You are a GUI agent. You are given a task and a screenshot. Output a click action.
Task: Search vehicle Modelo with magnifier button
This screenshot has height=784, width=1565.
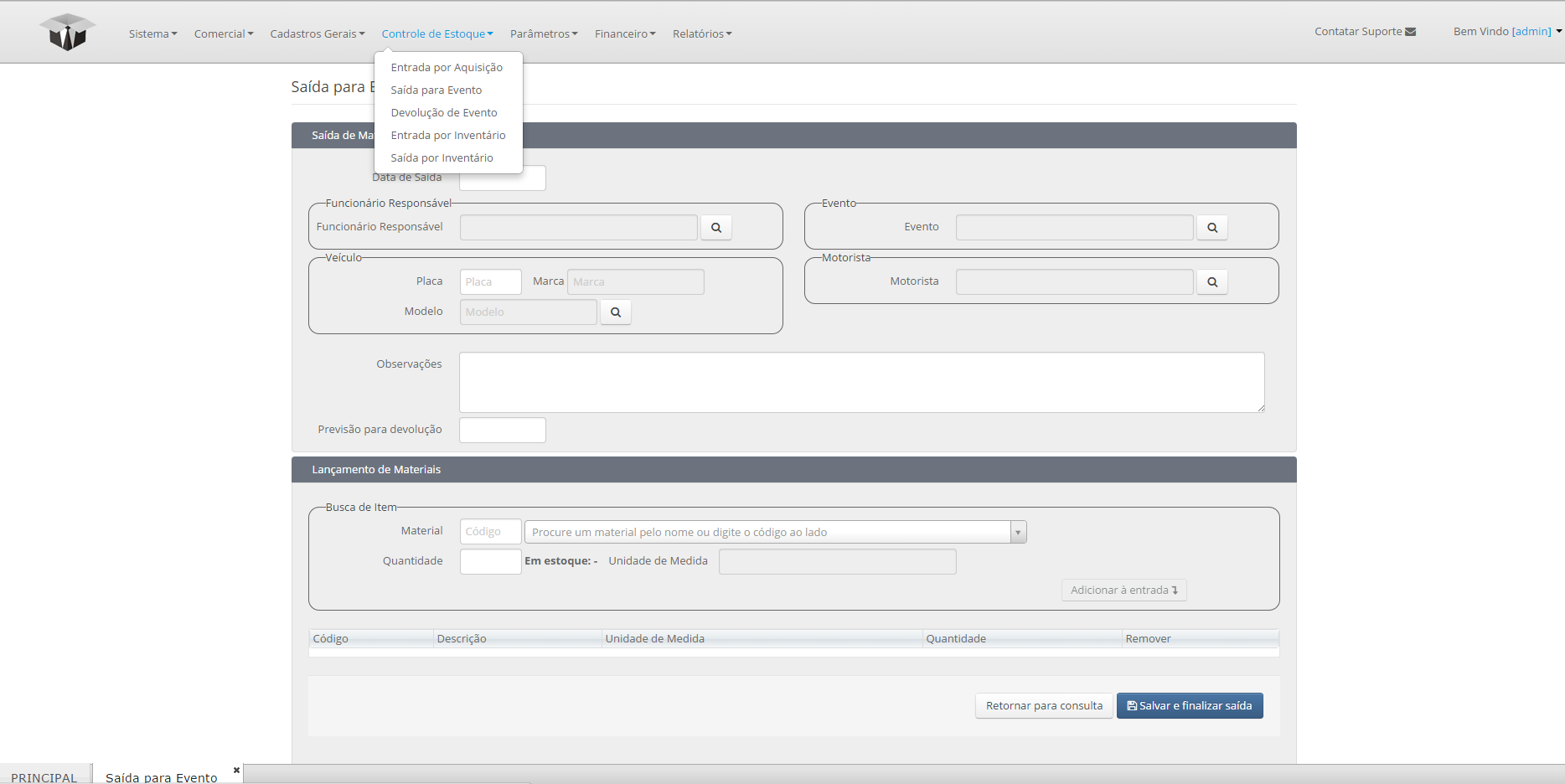616,312
